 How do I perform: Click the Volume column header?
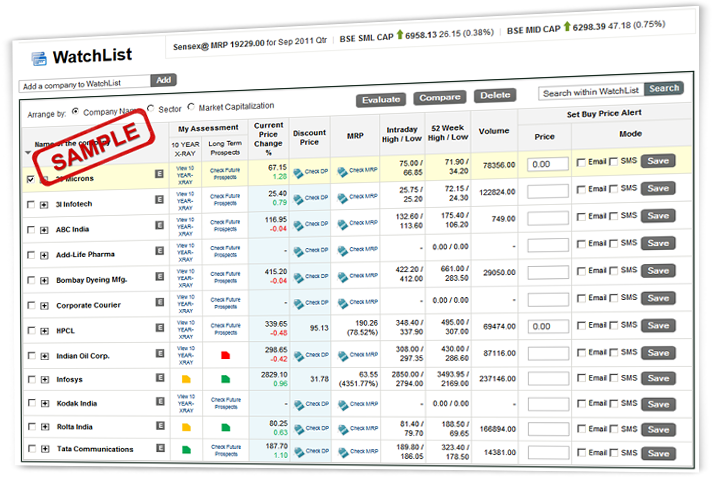coord(494,131)
